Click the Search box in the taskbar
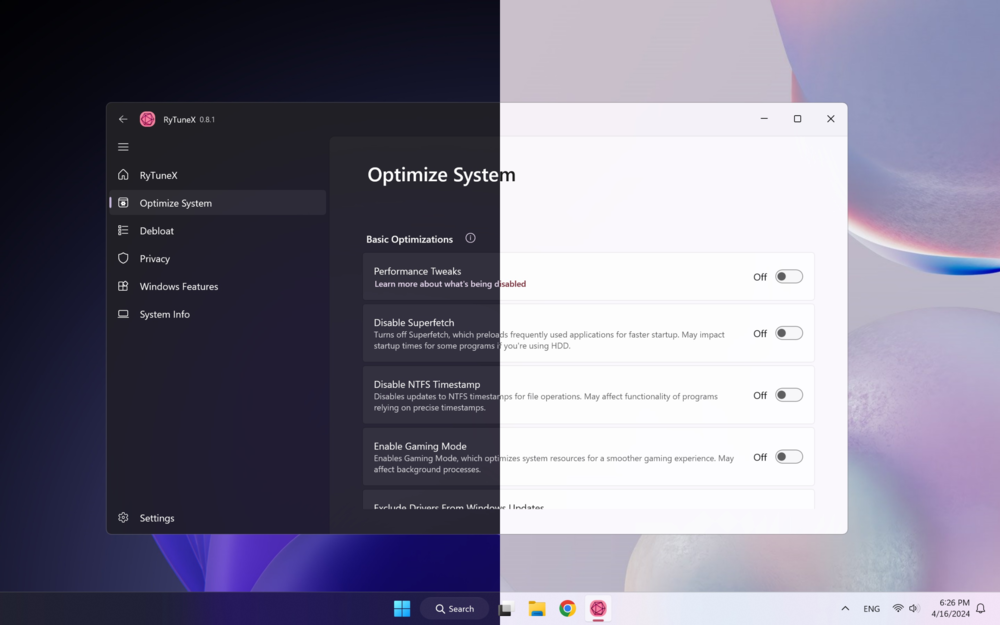Image resolution: width=1000 pixels, height=625 pixels. pos(455,608)
